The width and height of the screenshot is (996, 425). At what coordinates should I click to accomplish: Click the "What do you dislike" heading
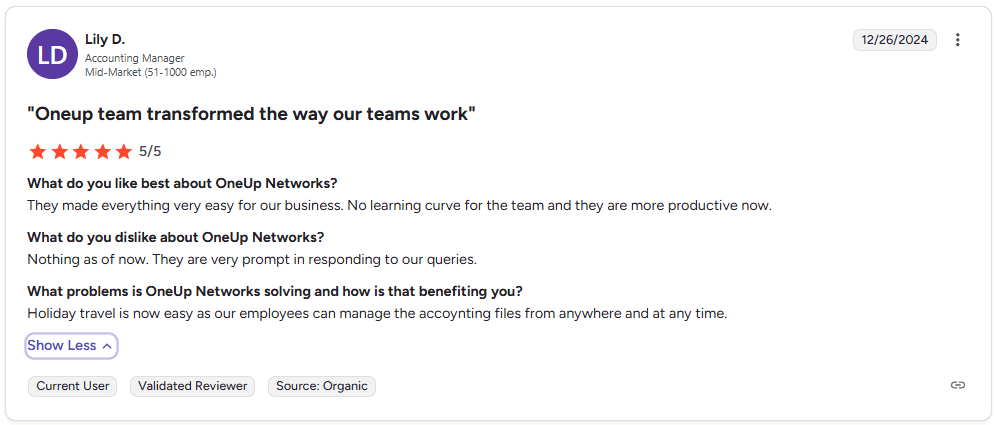point(176,237)
